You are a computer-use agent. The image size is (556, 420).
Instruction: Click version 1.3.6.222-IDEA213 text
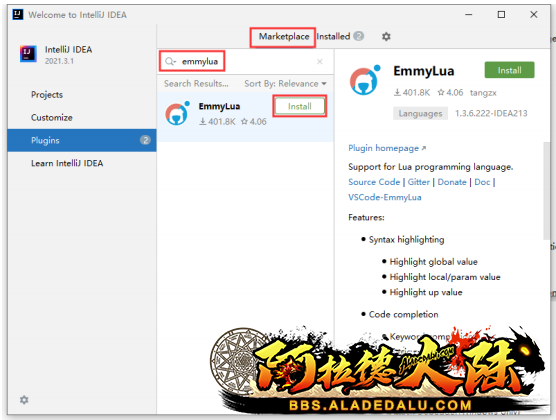point(491,113)
